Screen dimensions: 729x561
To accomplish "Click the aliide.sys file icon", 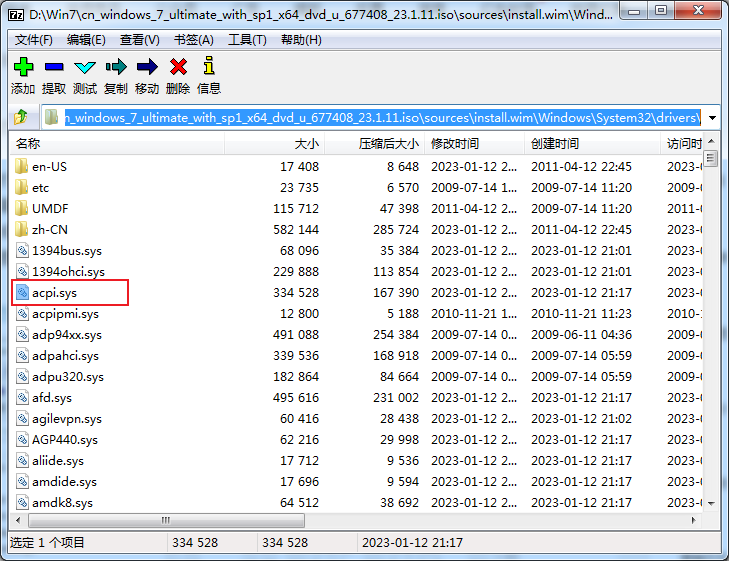I will [x=22, y=460].
